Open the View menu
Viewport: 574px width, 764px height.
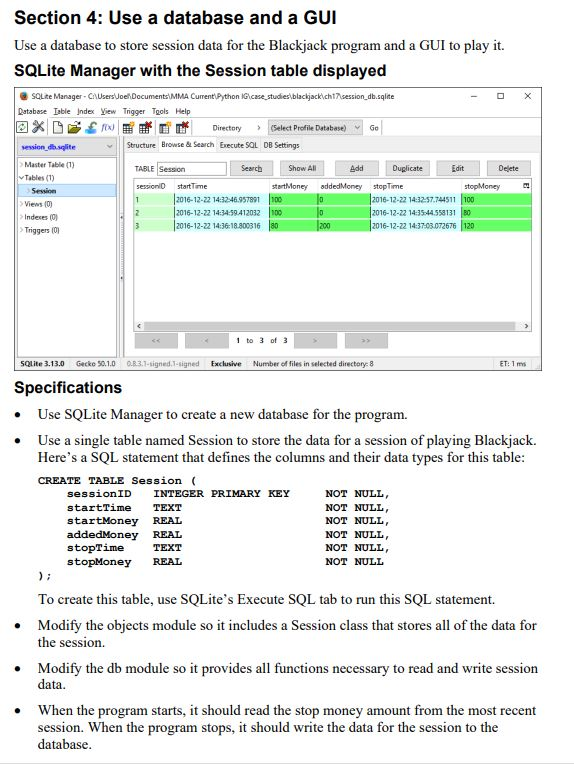(x=108, y=112)
